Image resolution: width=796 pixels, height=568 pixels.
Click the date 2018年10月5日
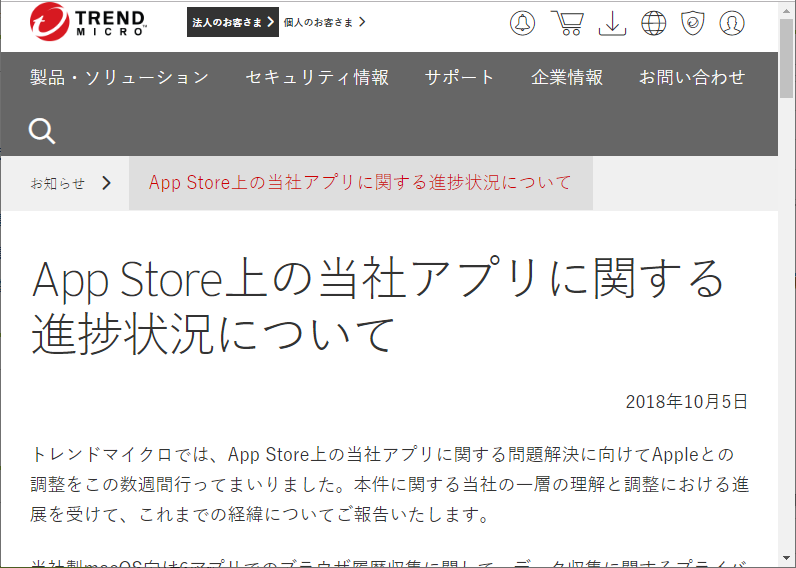[687, 402]
